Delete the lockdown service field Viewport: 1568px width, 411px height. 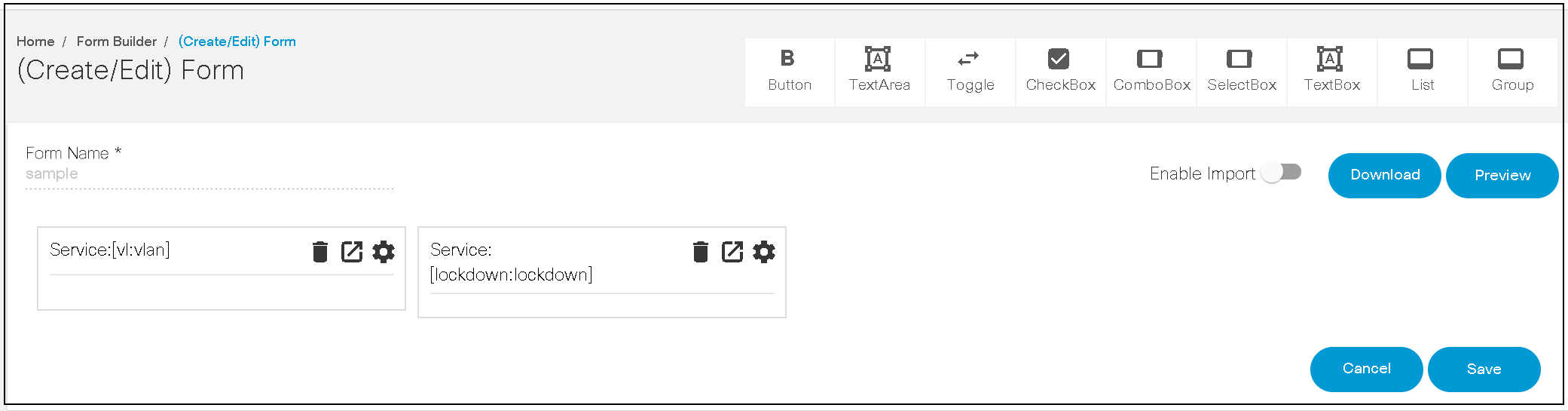701,251
